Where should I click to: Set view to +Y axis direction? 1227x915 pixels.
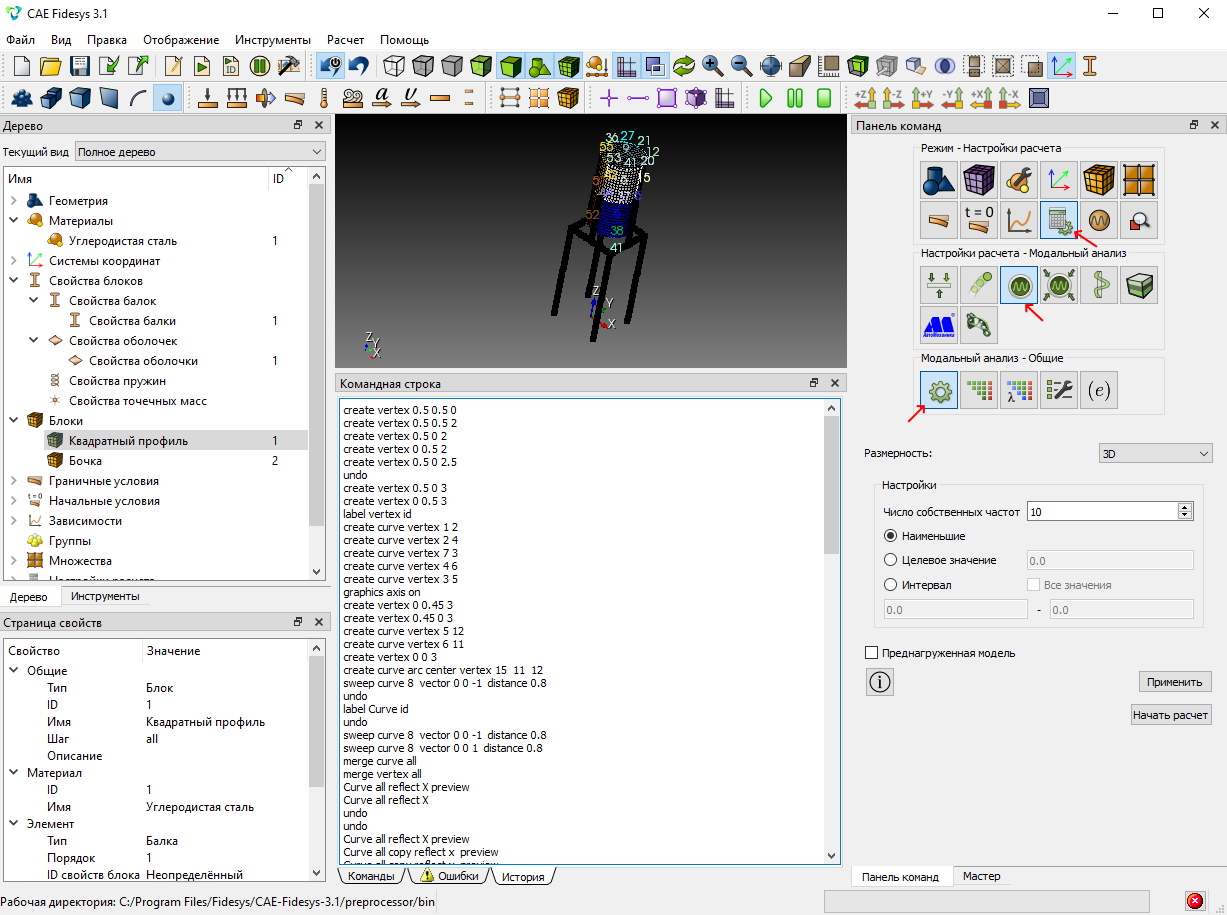point(923,98)
